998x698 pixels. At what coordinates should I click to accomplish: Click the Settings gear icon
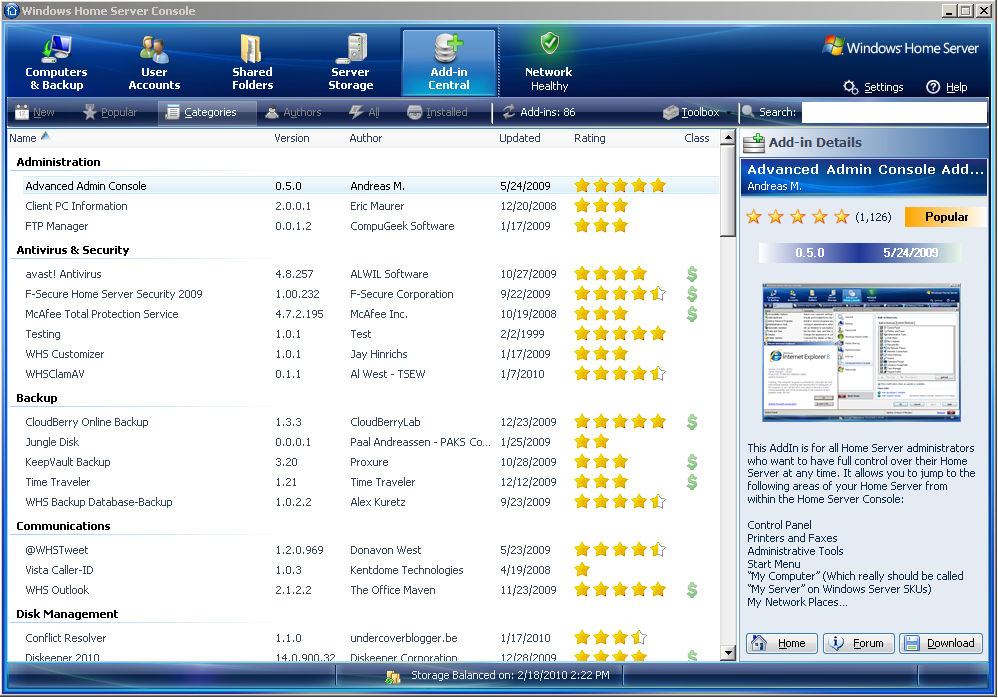(850, 87)
